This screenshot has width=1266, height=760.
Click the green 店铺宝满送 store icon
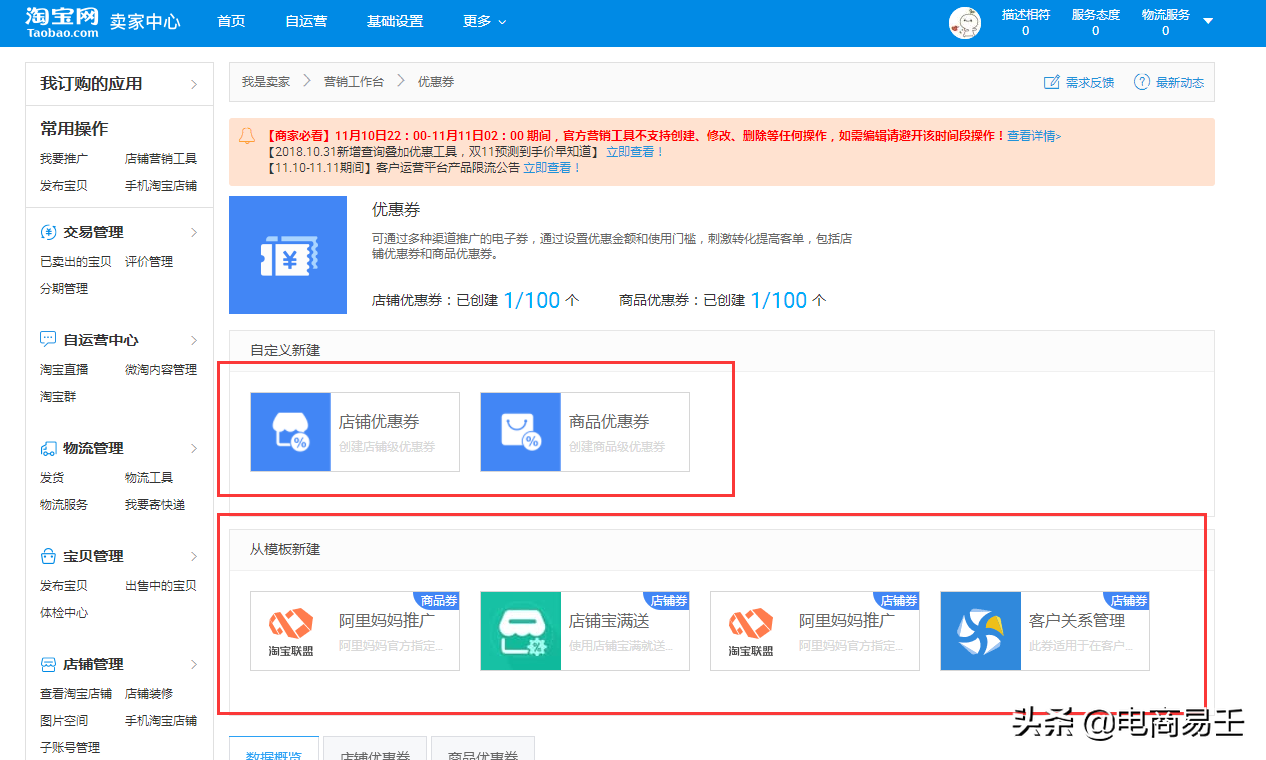point(520,631)
